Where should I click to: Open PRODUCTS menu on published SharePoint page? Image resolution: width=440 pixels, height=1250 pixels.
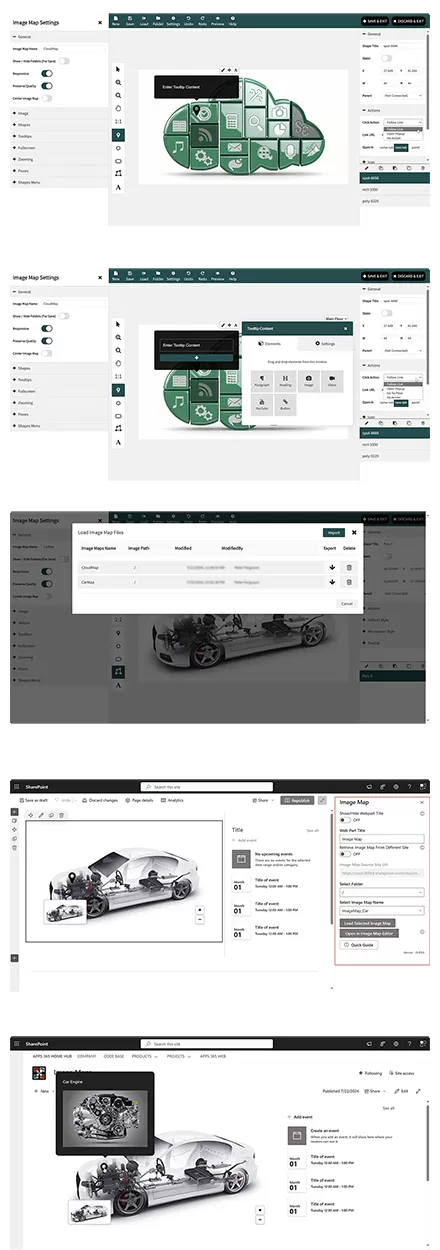coord(143,1055)
